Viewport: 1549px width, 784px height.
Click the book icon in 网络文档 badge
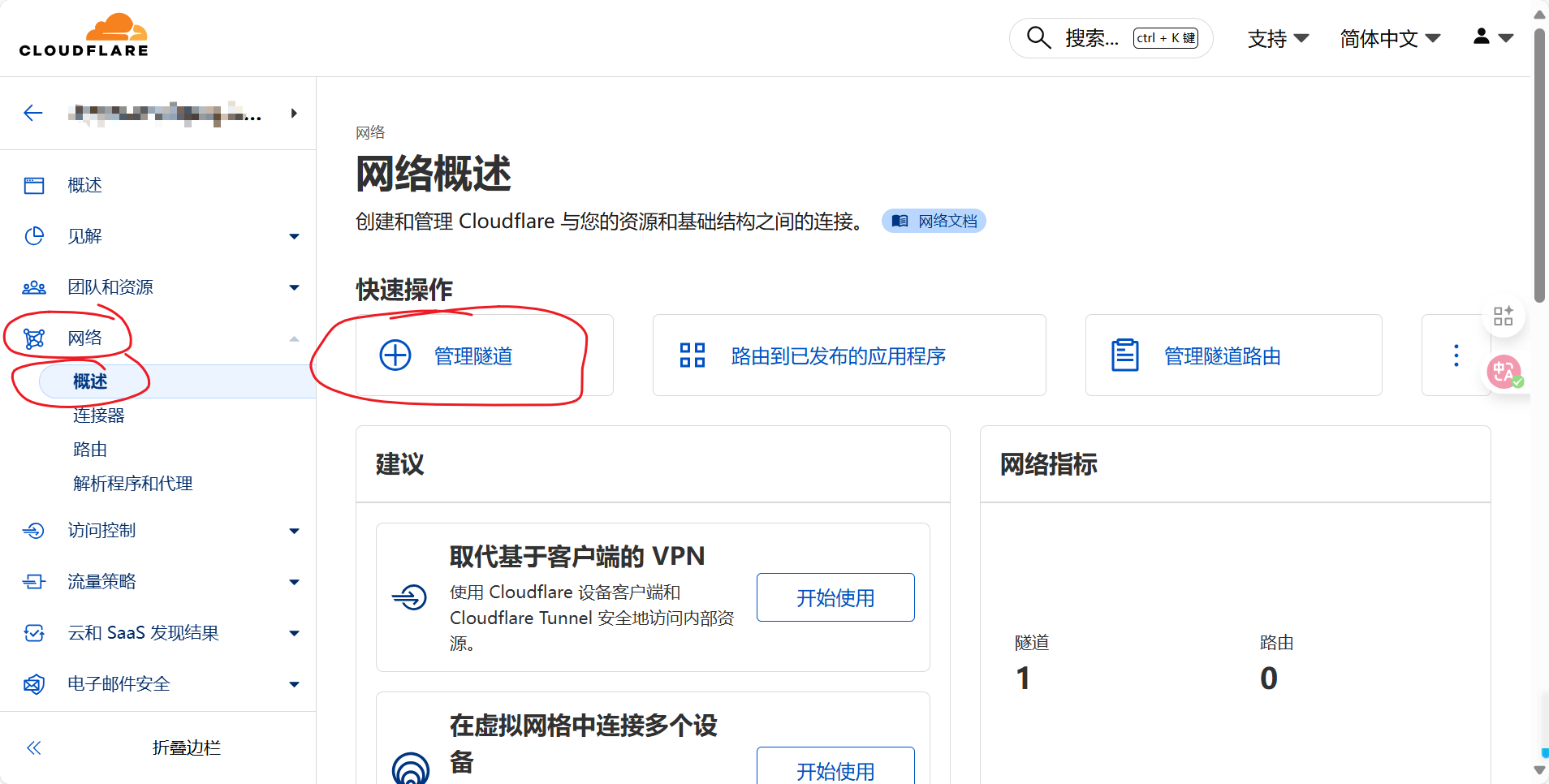[x=900, y=221]
